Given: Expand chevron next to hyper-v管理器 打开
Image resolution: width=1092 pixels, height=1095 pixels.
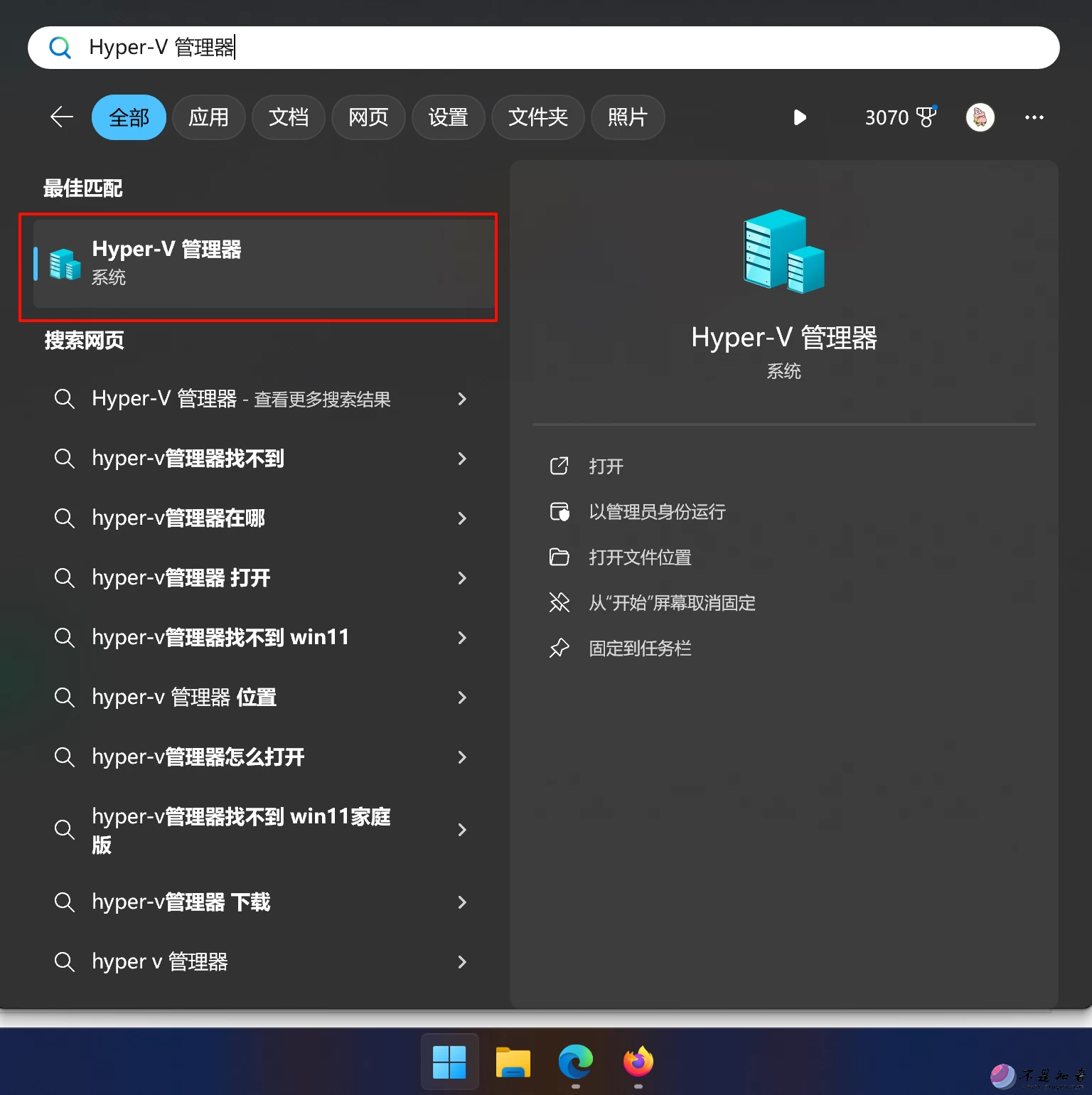Looking at the screenshot, I should pyautogui.click(x=462, y=578).
